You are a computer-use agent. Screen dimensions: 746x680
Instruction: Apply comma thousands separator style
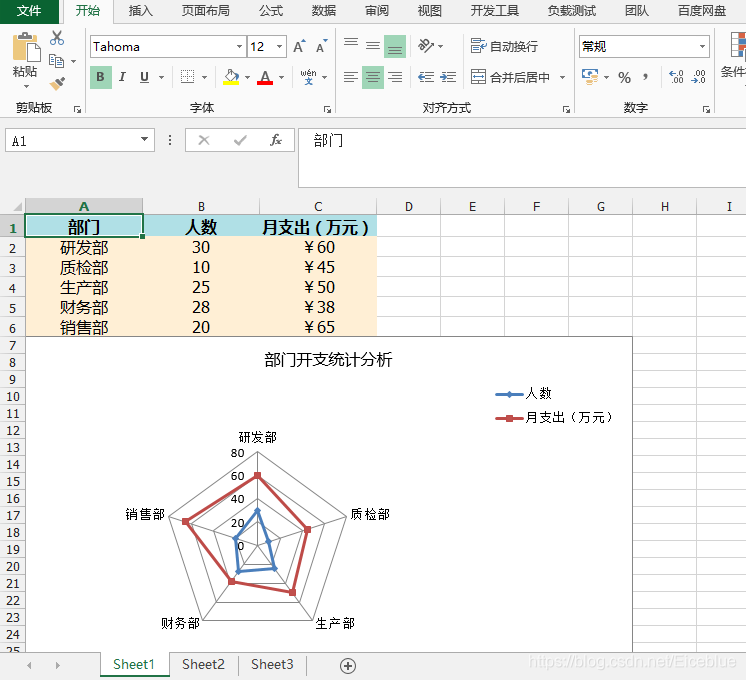point(646,77)
